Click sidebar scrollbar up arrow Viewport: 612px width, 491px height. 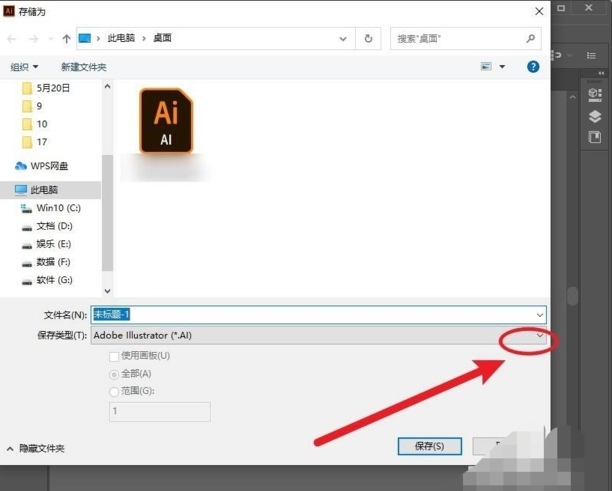(108, 86)
